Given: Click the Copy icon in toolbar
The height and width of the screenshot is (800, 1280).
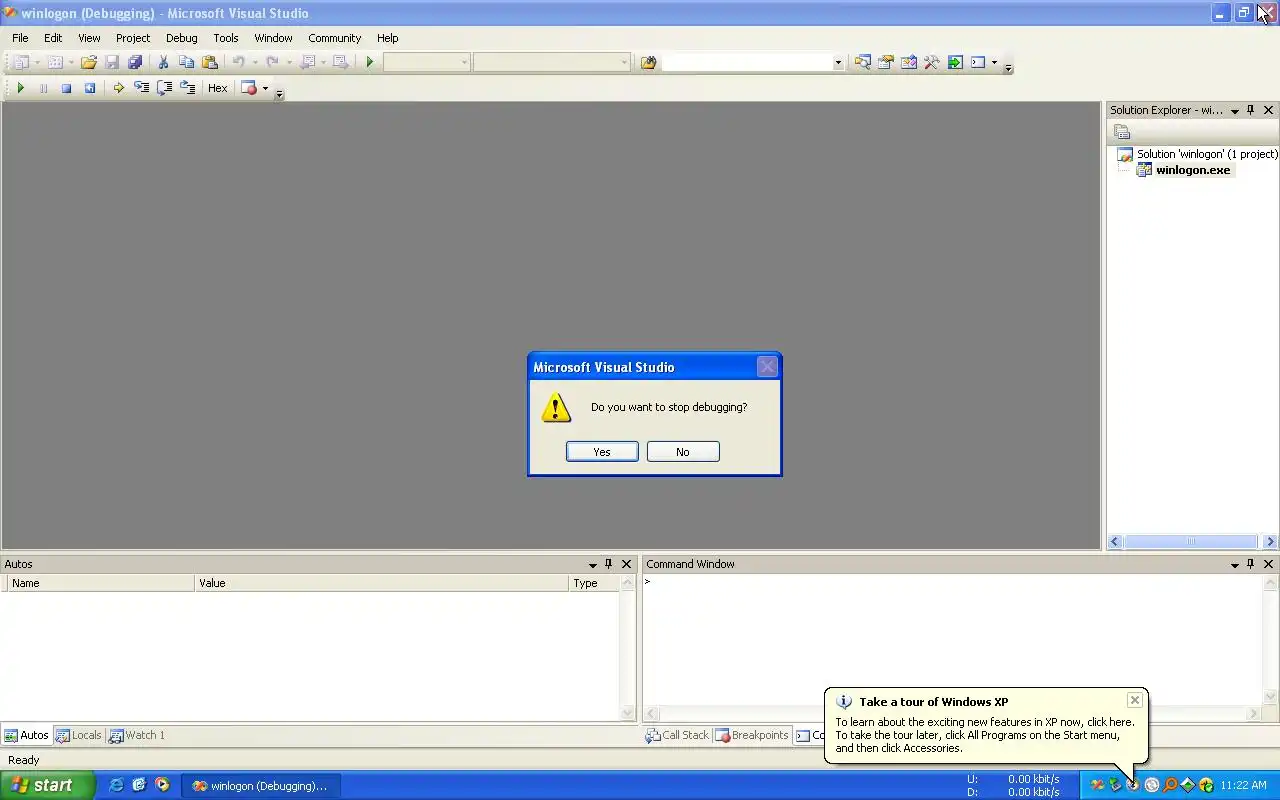Looking at the screenshot, I should coord(186,62).
